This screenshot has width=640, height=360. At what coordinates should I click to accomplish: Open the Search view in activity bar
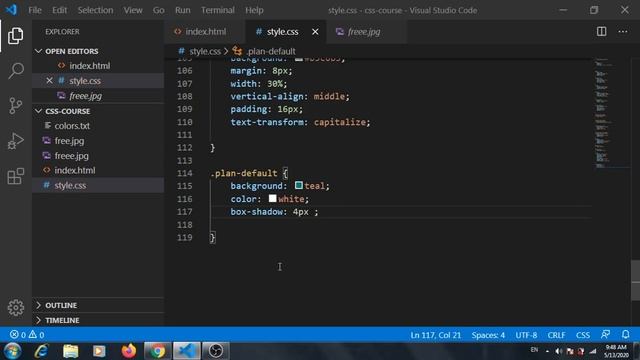pyautogui.click(x=16, y=71)
